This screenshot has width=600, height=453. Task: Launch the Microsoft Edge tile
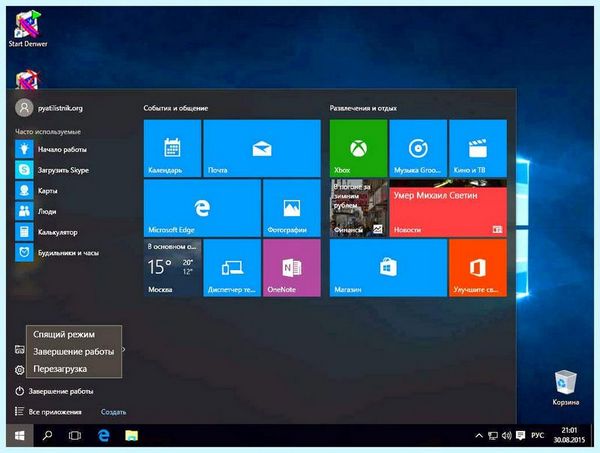tap(202, 208)
